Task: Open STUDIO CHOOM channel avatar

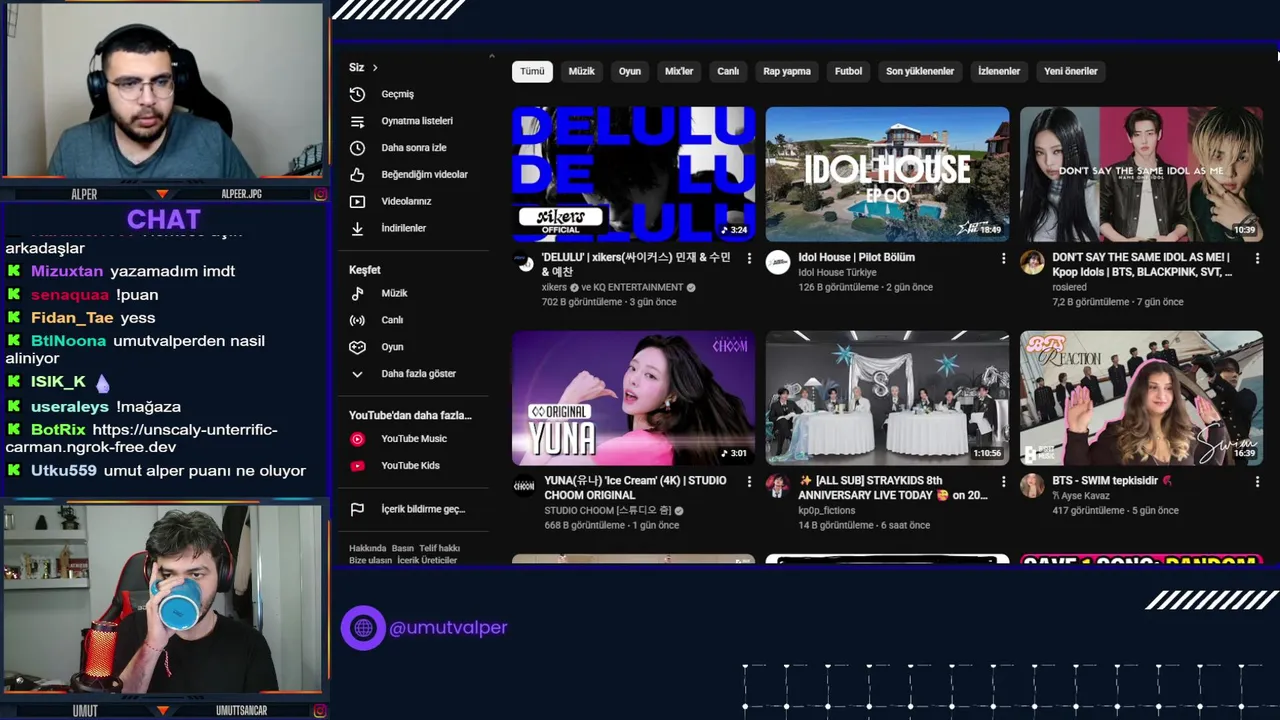Action: 524,486
